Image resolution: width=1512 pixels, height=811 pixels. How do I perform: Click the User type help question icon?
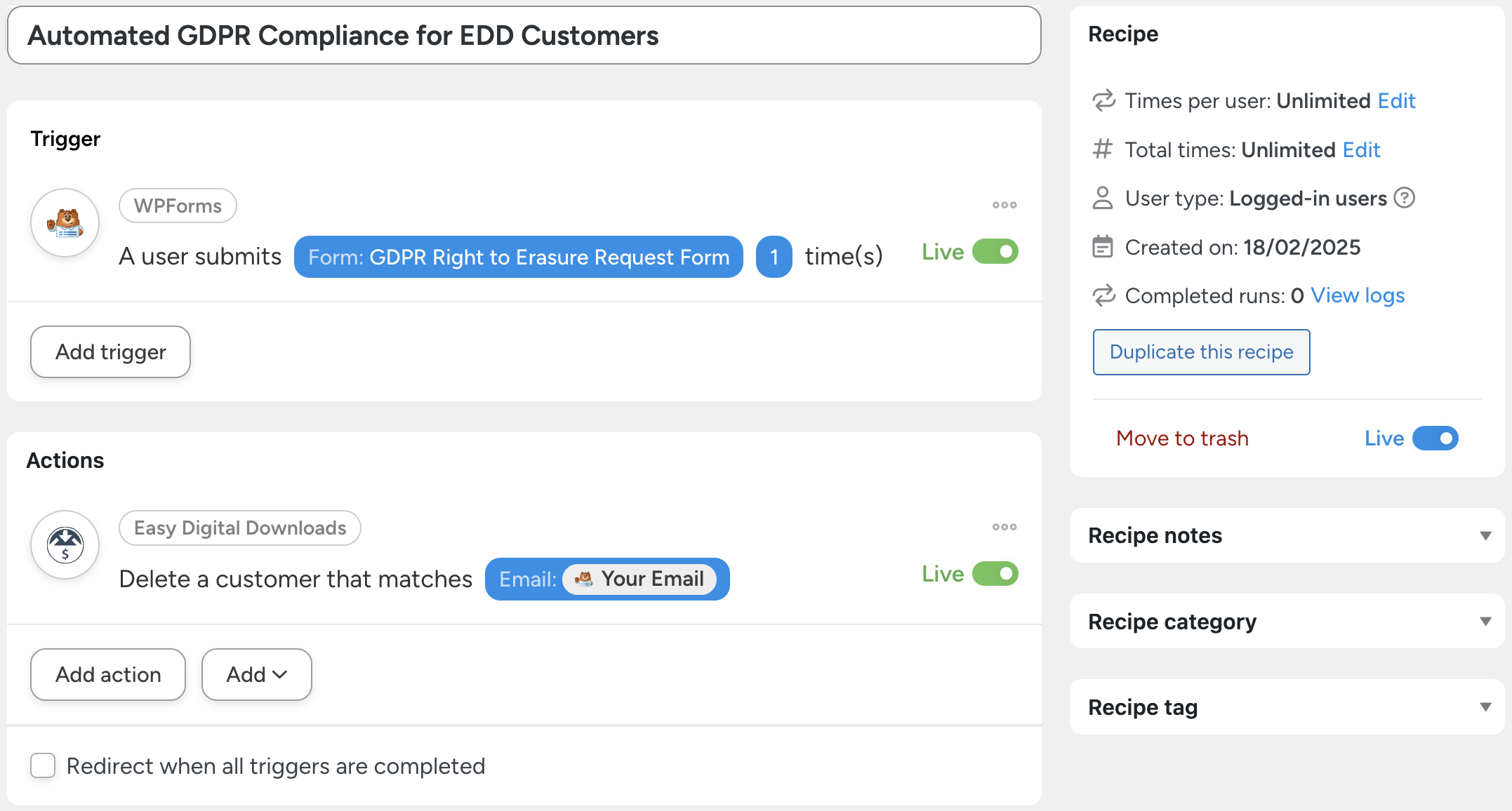(1404, 199)
